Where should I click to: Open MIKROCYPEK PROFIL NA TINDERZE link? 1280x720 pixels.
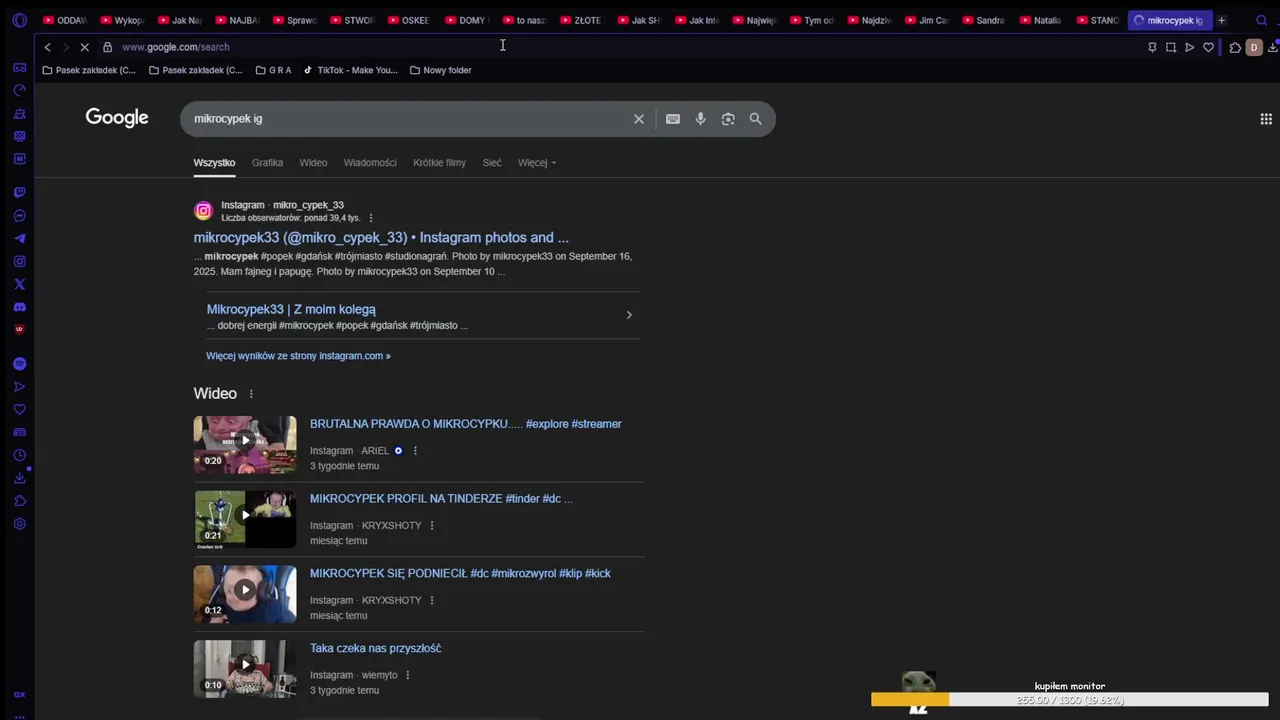click(441, 499)
